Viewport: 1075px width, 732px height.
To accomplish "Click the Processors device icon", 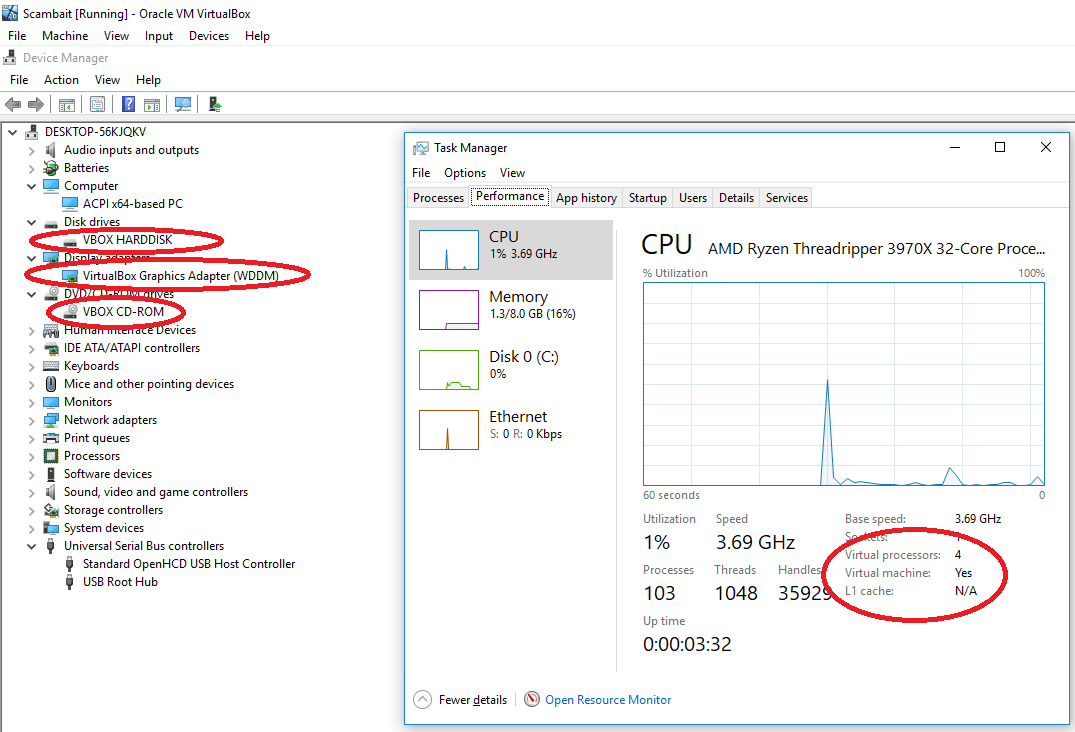I will pyautogui.click(x=51, y=456).
